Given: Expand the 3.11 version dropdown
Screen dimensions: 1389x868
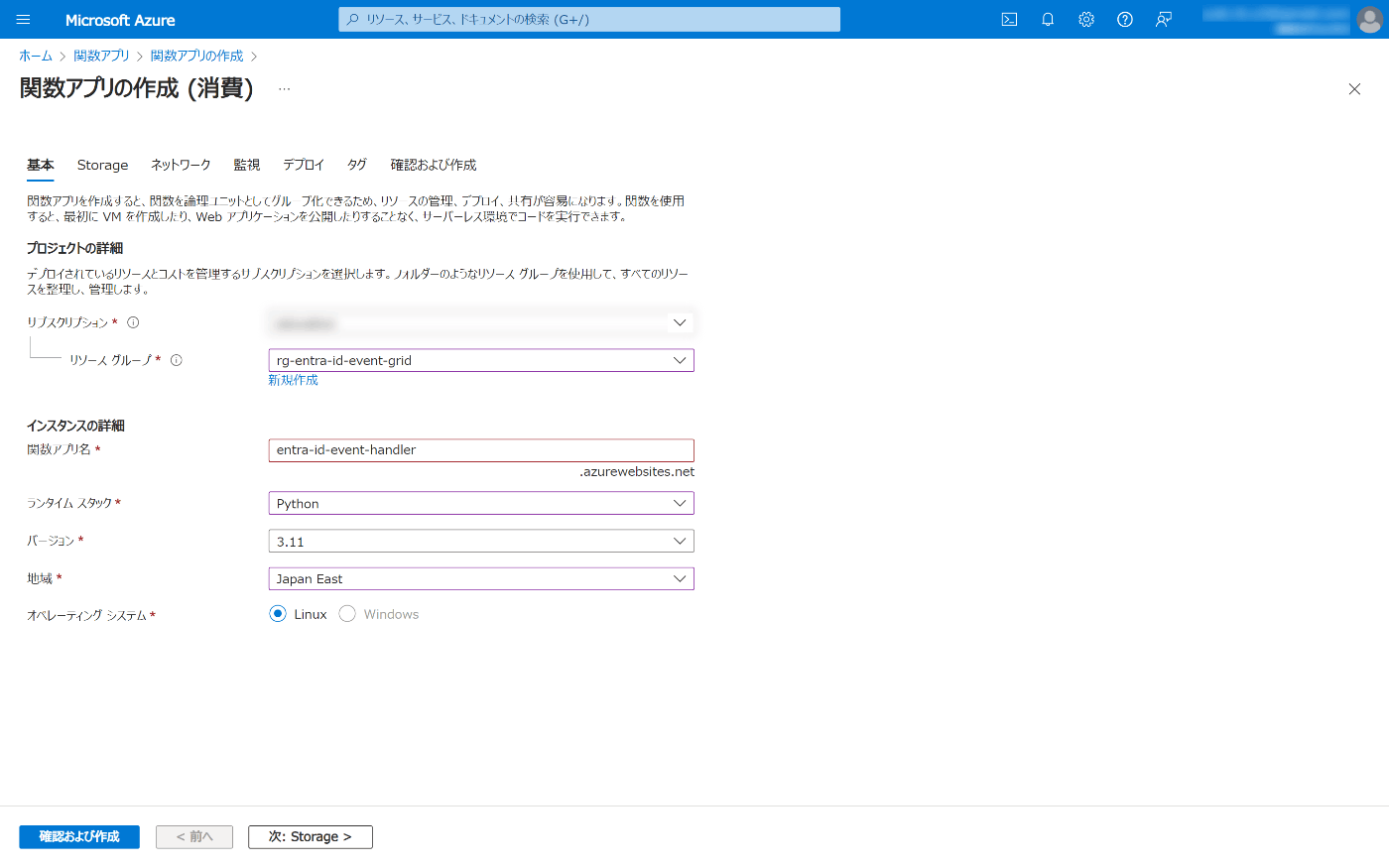Looking at the screenshot, I should click(x=481, y=541).
